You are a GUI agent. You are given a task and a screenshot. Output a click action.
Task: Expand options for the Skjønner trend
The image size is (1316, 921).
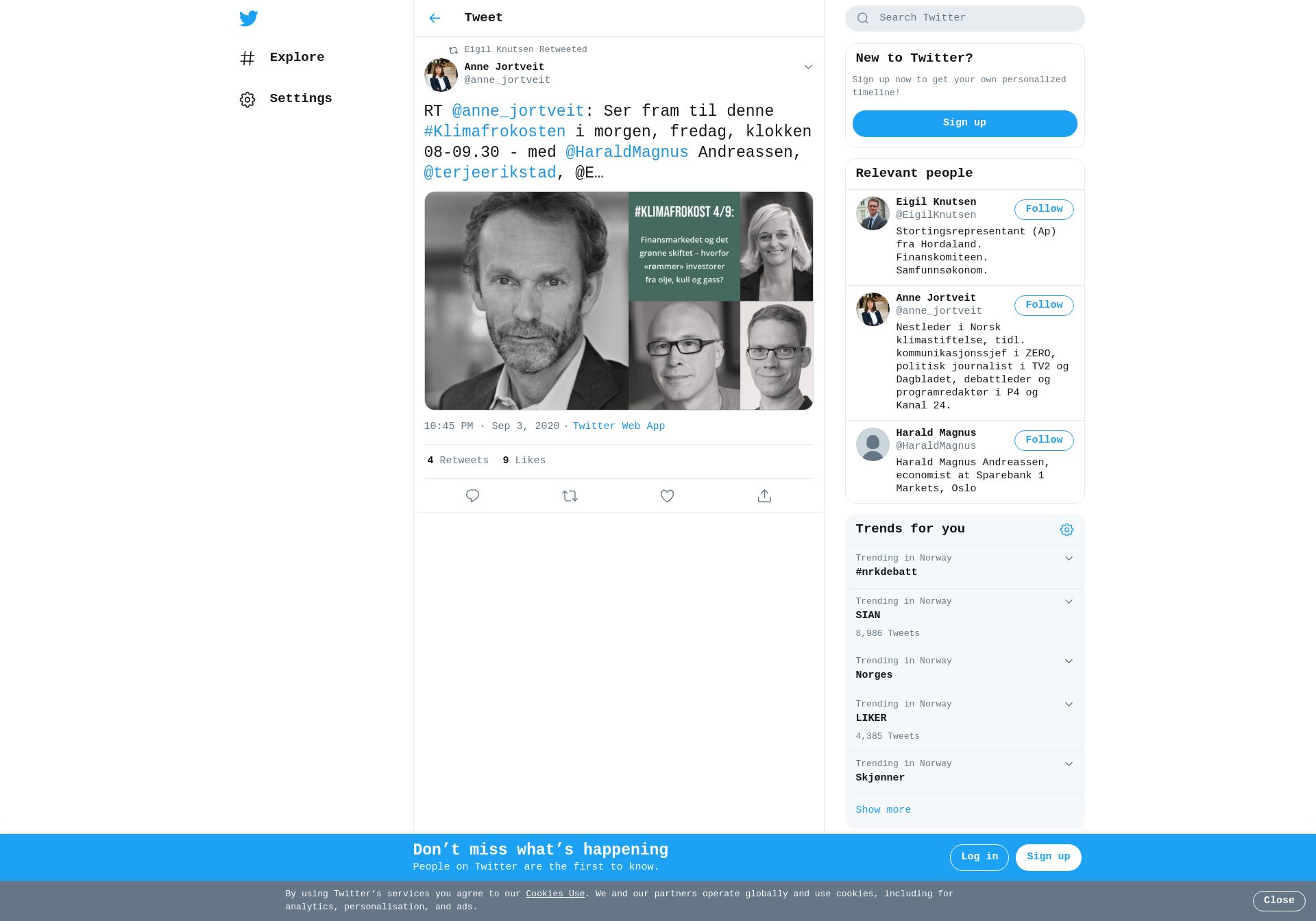click(x=1069, y=764)
